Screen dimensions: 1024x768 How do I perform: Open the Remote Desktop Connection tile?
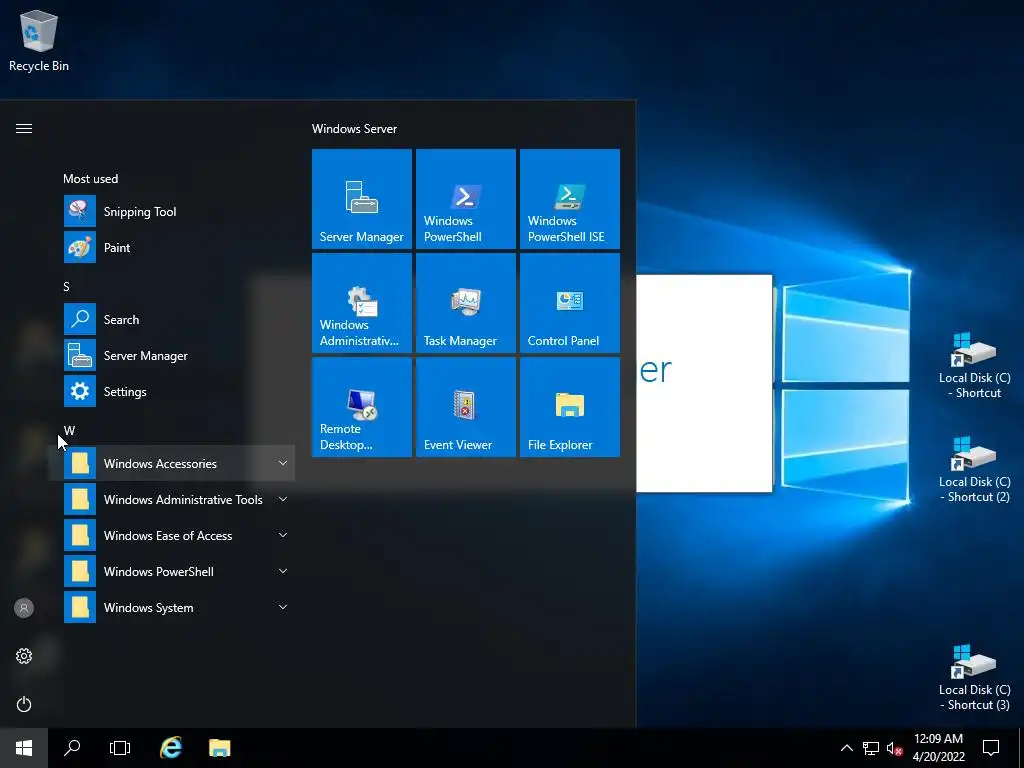click(362, 407)
